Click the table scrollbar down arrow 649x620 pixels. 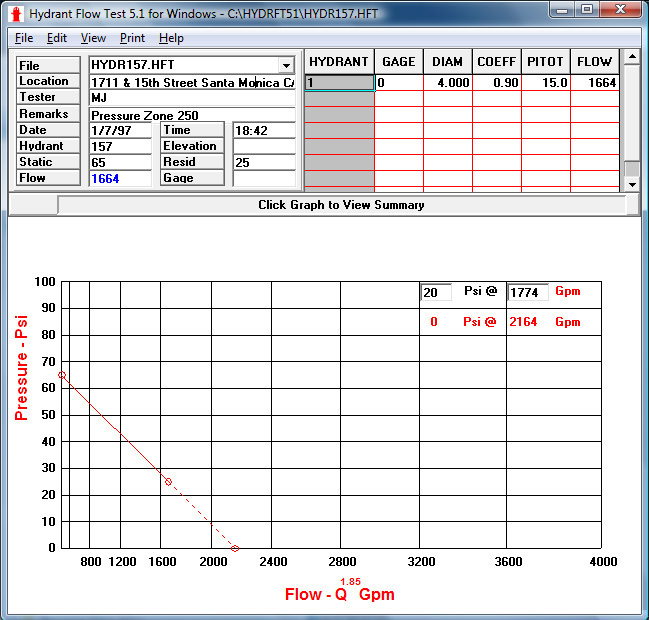pos(632,185)
